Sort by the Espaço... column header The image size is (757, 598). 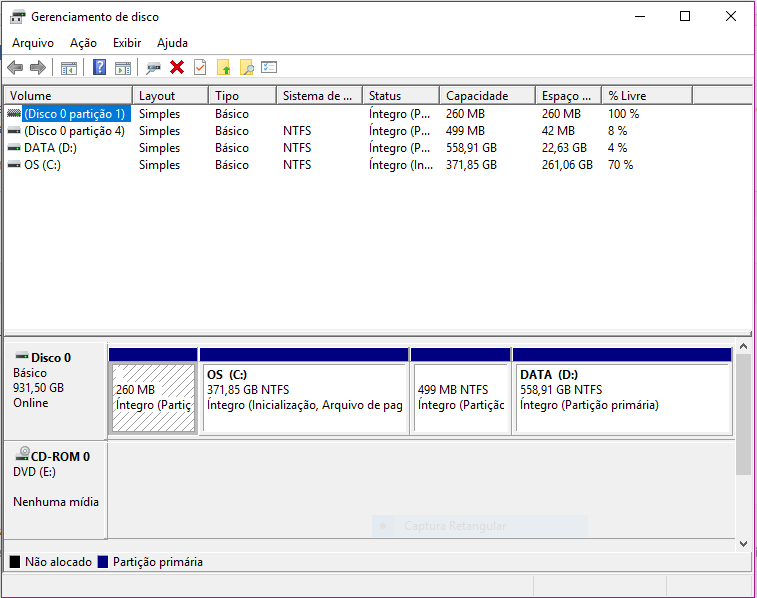[x=569, y=96]
